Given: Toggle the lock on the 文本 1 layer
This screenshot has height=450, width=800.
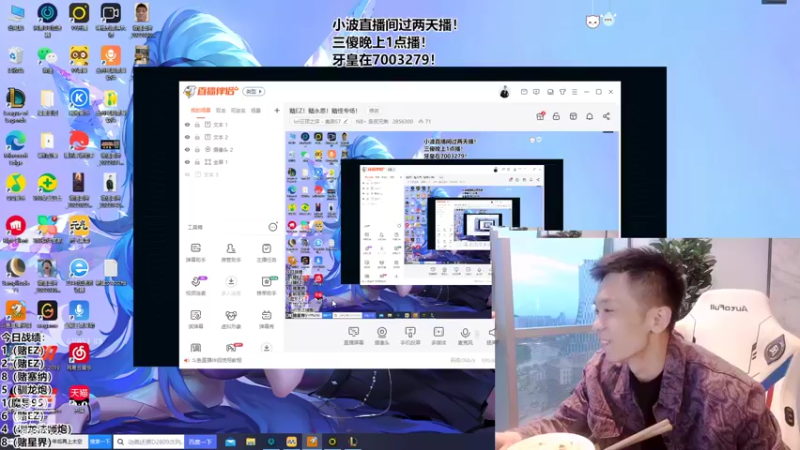Looking at the screenshot, I should pos(197,124).
